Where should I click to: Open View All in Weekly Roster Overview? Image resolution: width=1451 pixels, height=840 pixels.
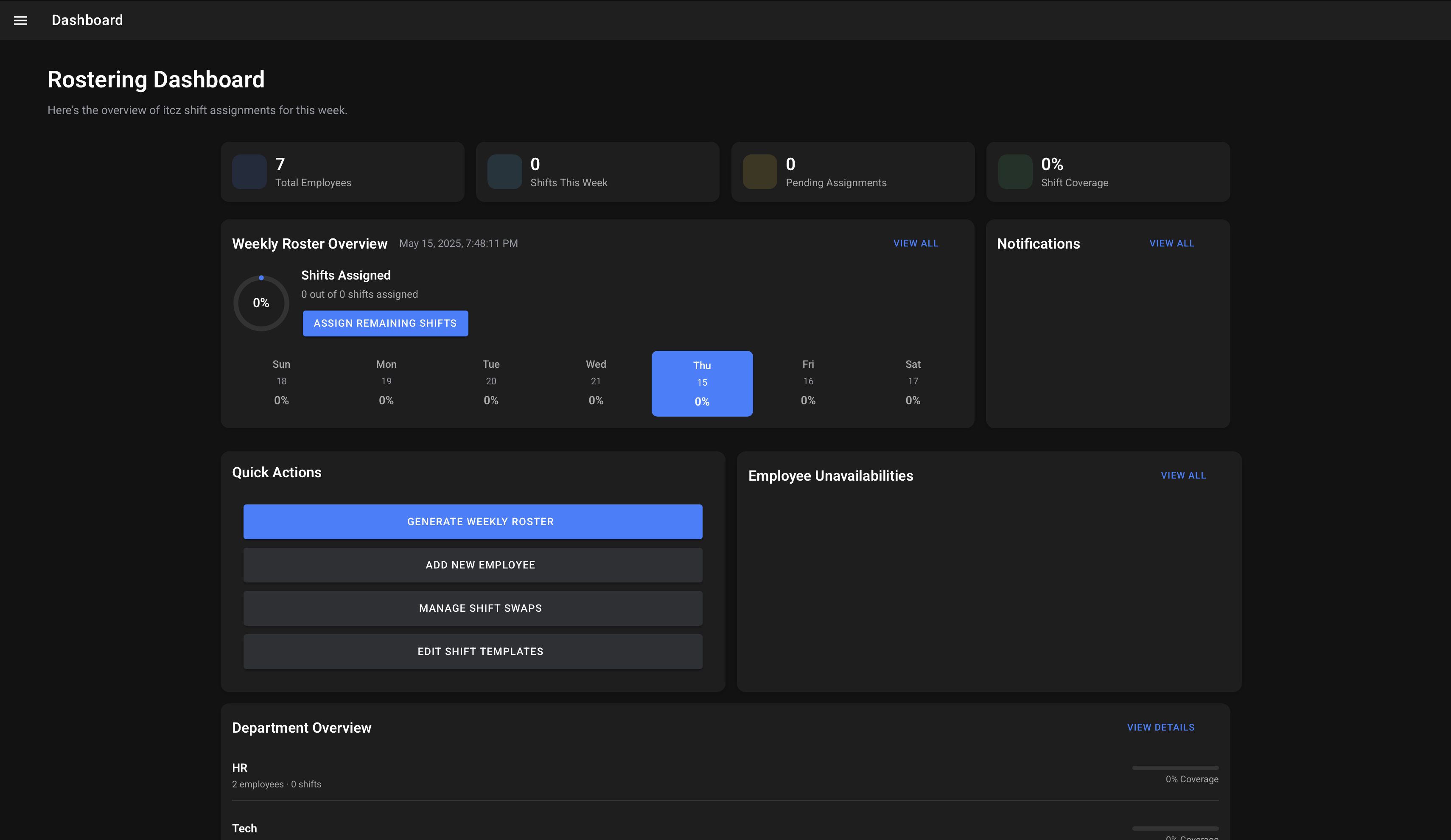tap(916, 244)
